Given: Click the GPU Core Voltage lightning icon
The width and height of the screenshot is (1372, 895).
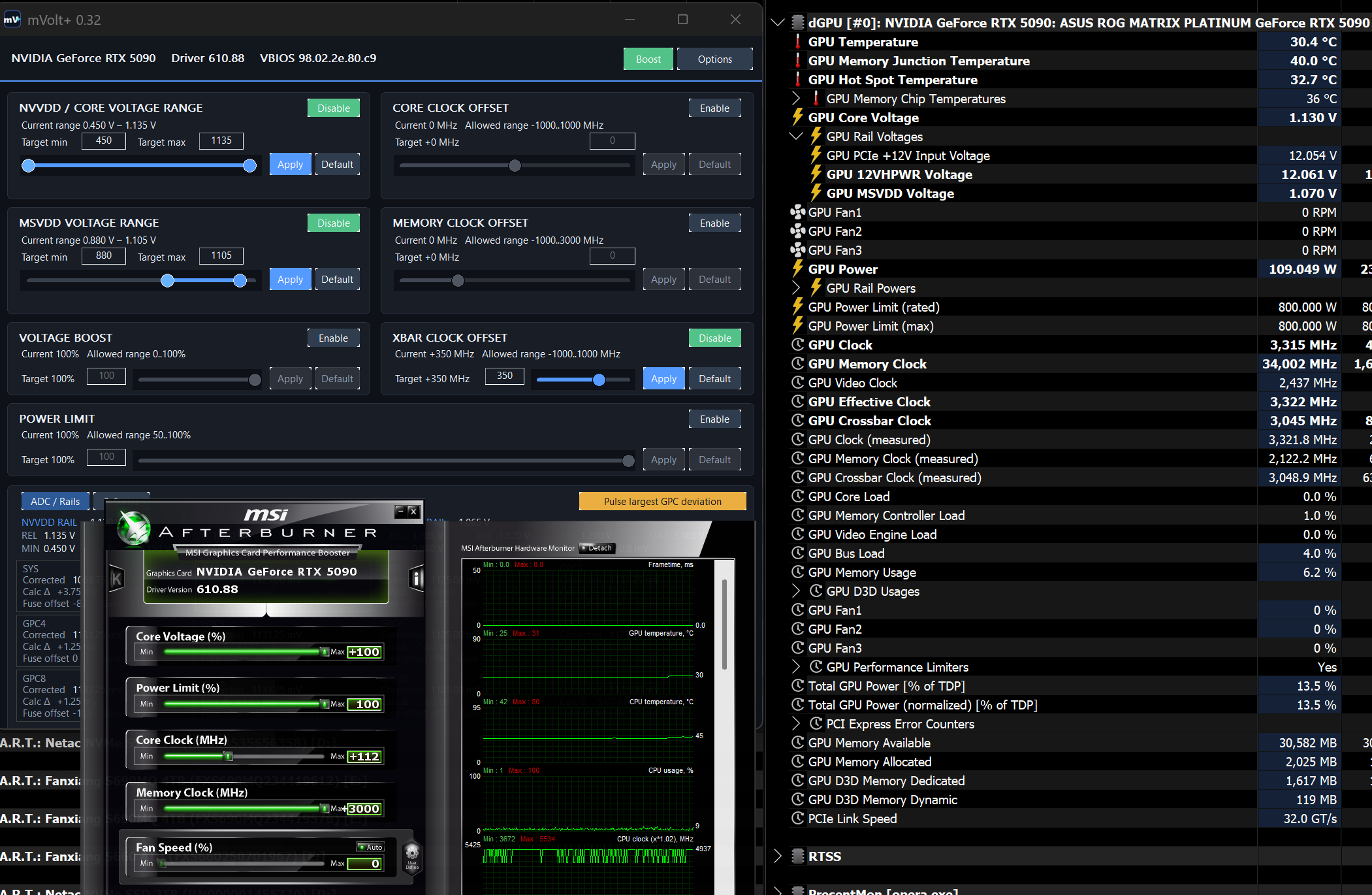Looking at the screenshot, I should coord(797,118).
